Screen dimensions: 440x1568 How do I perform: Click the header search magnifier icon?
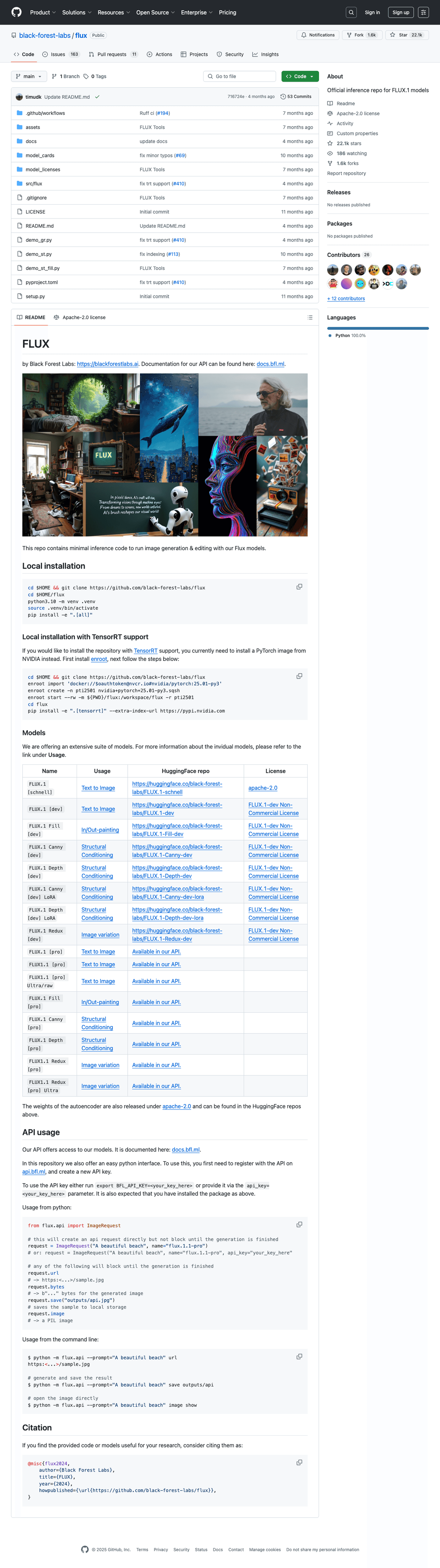[351, 12]
